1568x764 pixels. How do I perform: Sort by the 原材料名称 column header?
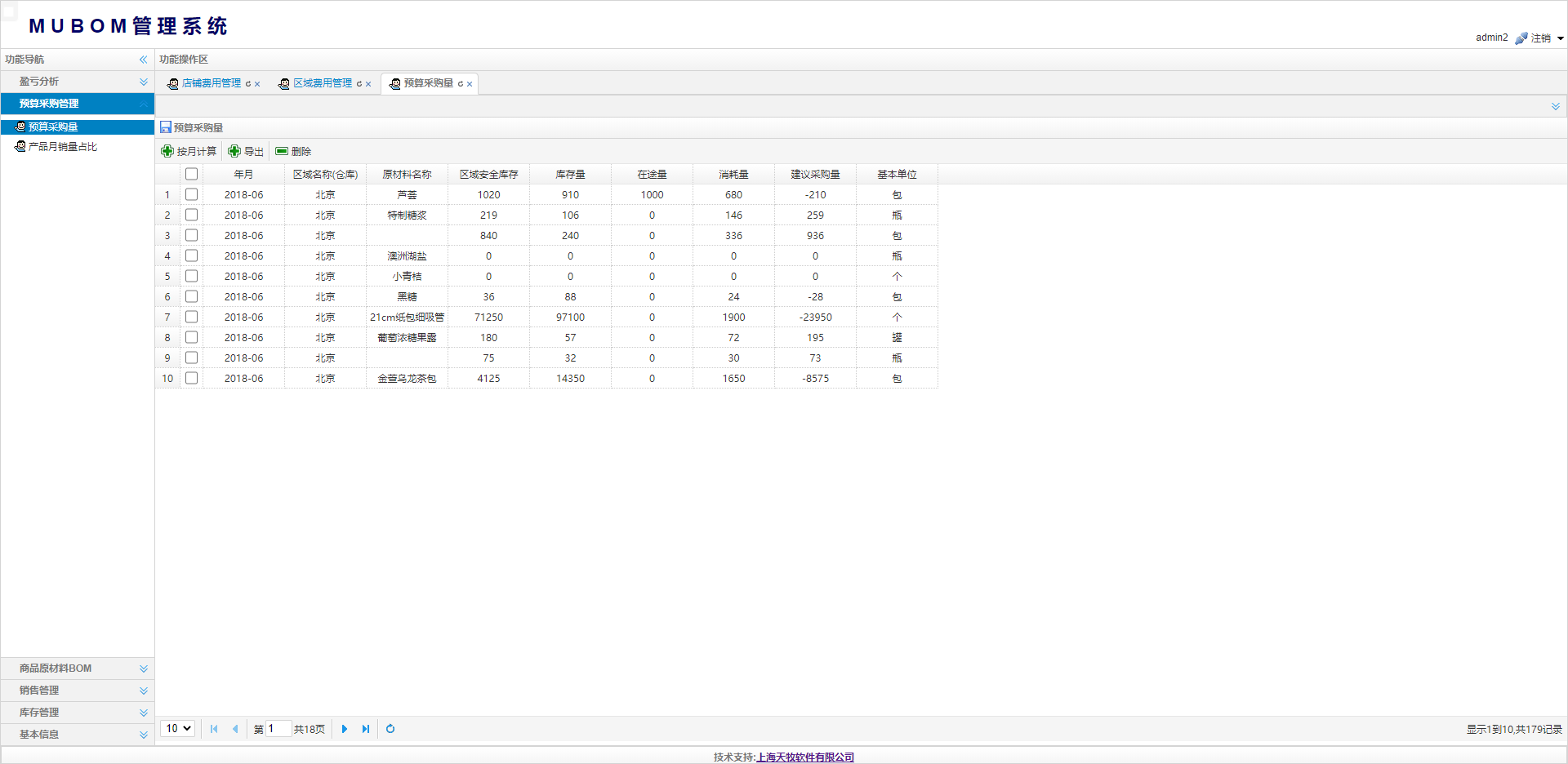point(407,175)
